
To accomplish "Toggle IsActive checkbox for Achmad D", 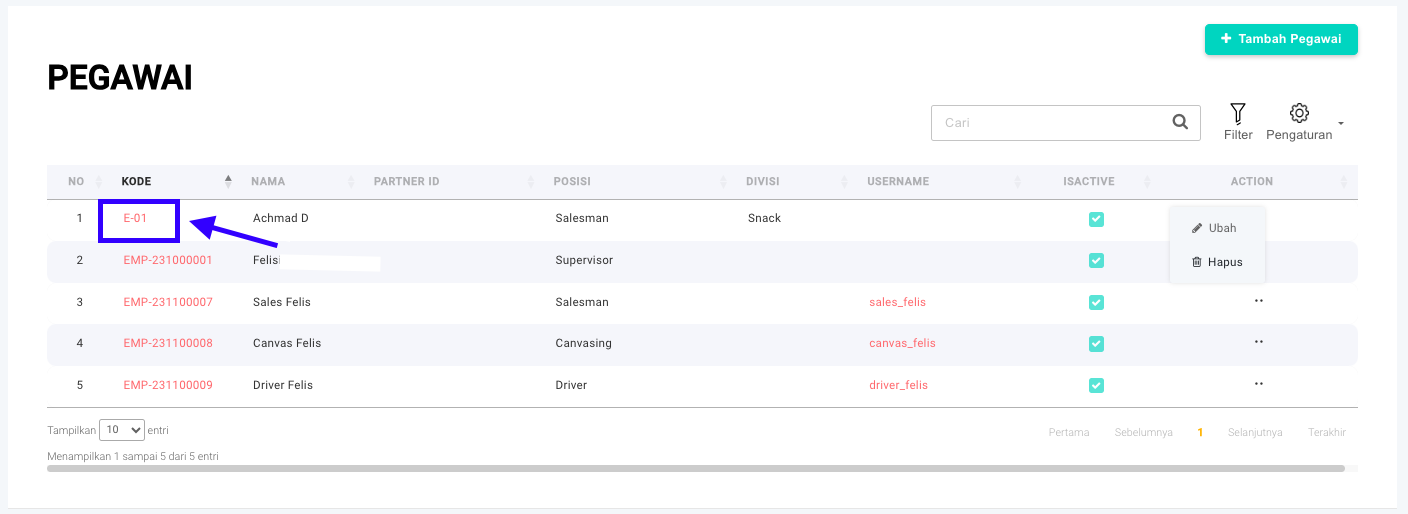I will 1096,219.
